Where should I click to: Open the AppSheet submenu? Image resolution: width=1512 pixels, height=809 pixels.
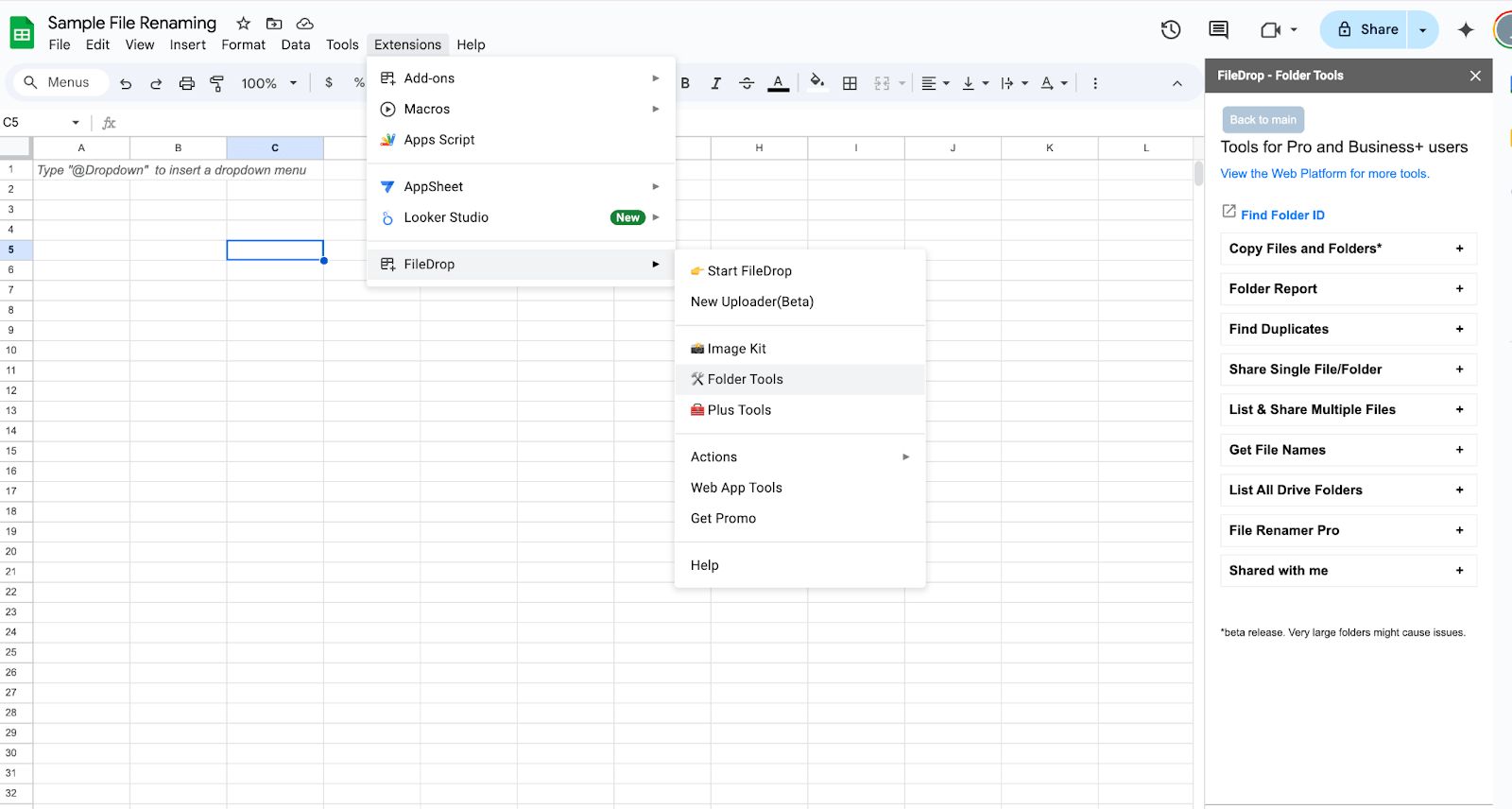(x=521, y=187)
